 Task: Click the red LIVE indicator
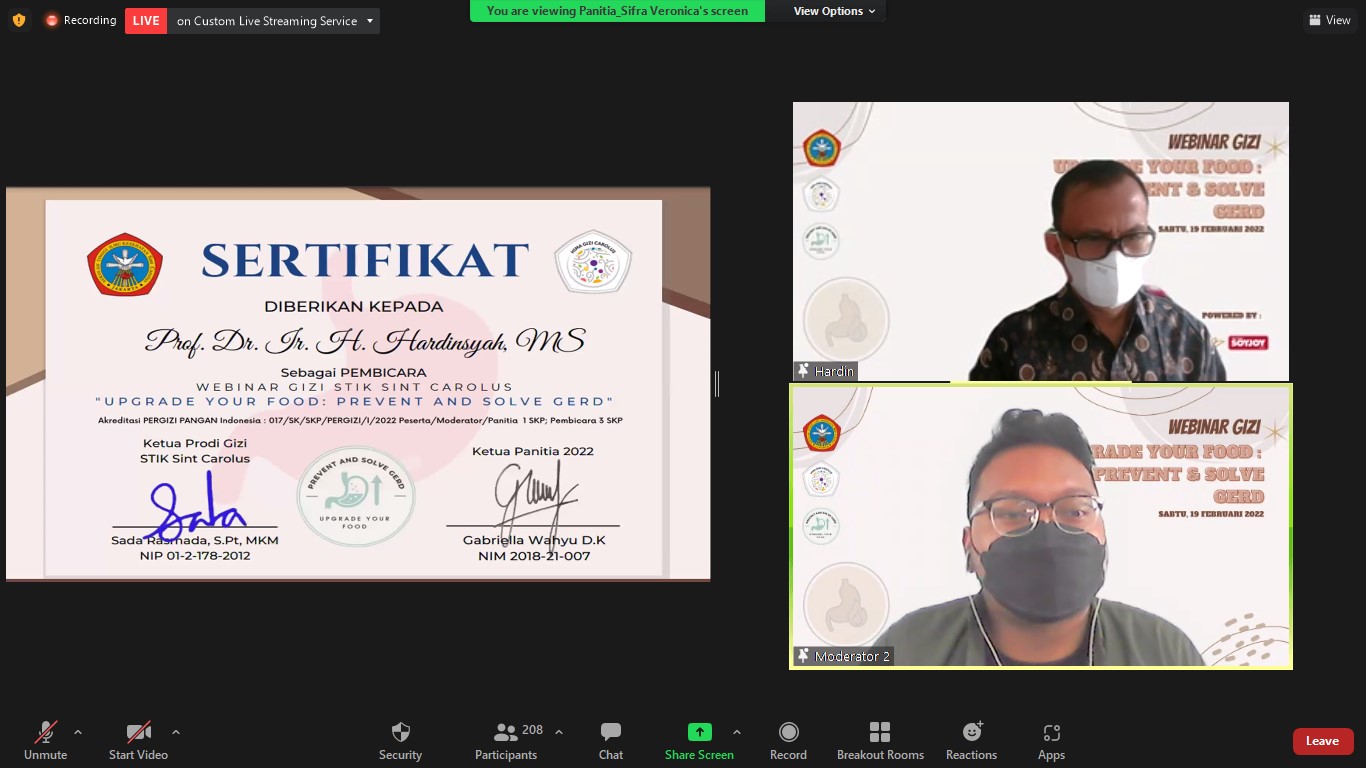pyautogui.click(x=146, y=21)
